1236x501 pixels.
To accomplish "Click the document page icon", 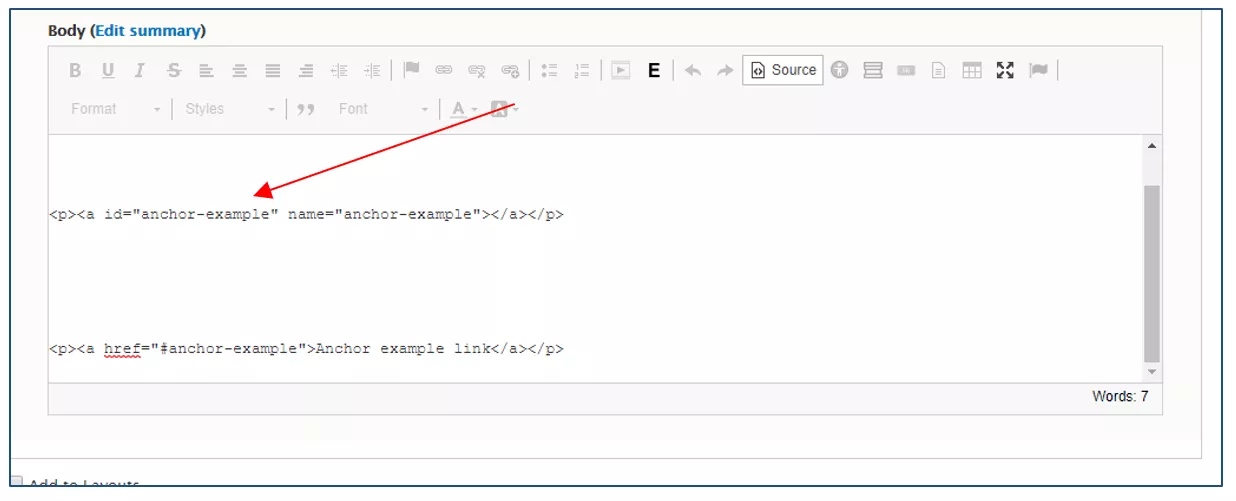I will click(x=938, y=70).
